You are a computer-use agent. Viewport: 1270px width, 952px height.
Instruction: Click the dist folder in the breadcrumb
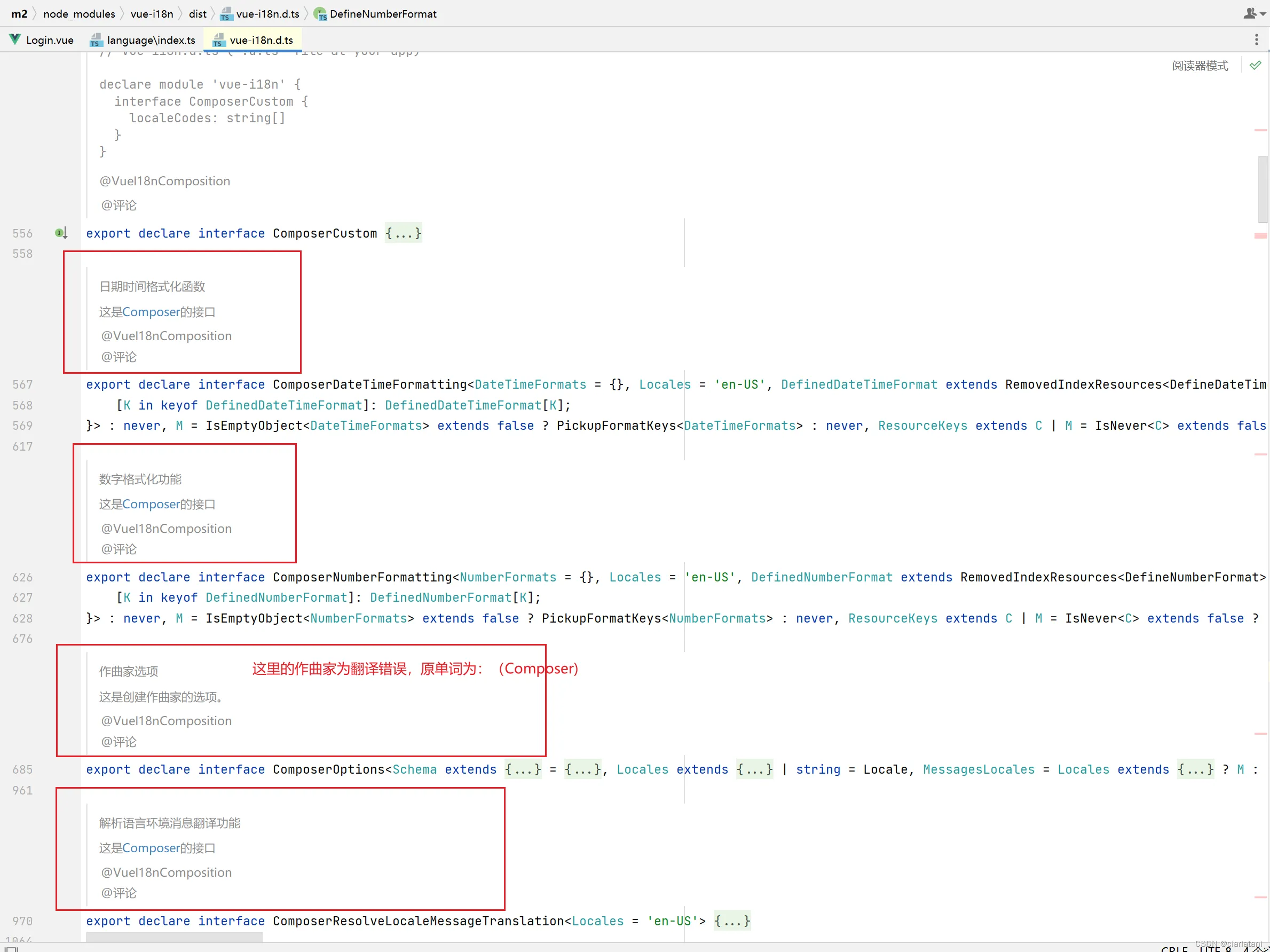(197, 14)
